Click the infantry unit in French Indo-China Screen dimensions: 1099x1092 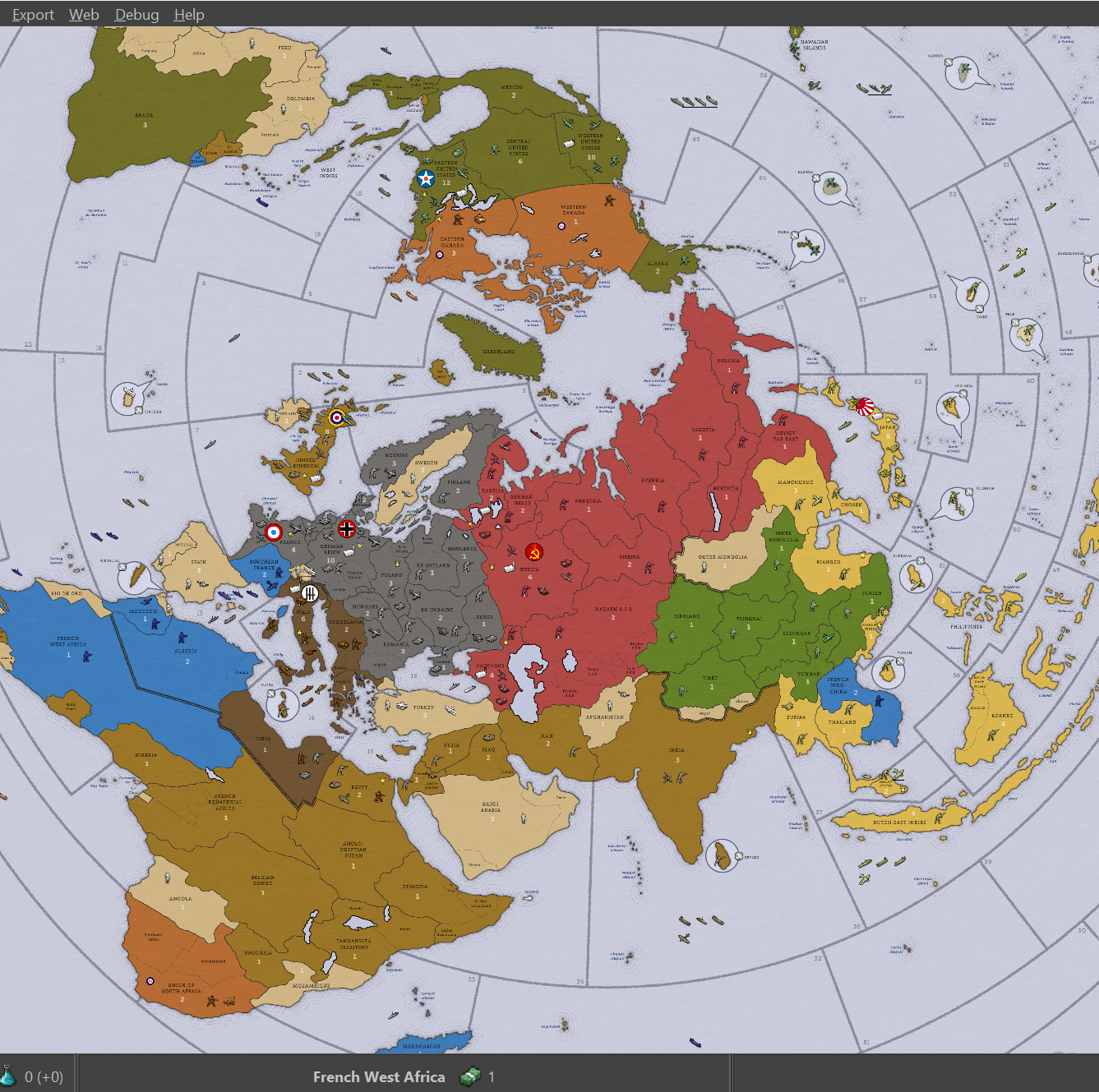click(879, 702)
